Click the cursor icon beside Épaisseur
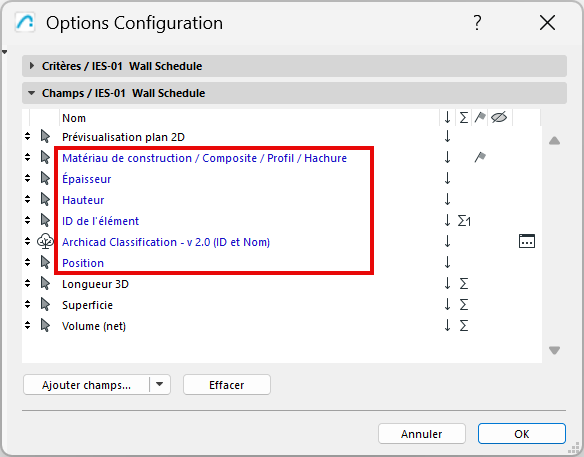Image resolution: width=584 pixels, height=457 pixels. pos(45,178)
